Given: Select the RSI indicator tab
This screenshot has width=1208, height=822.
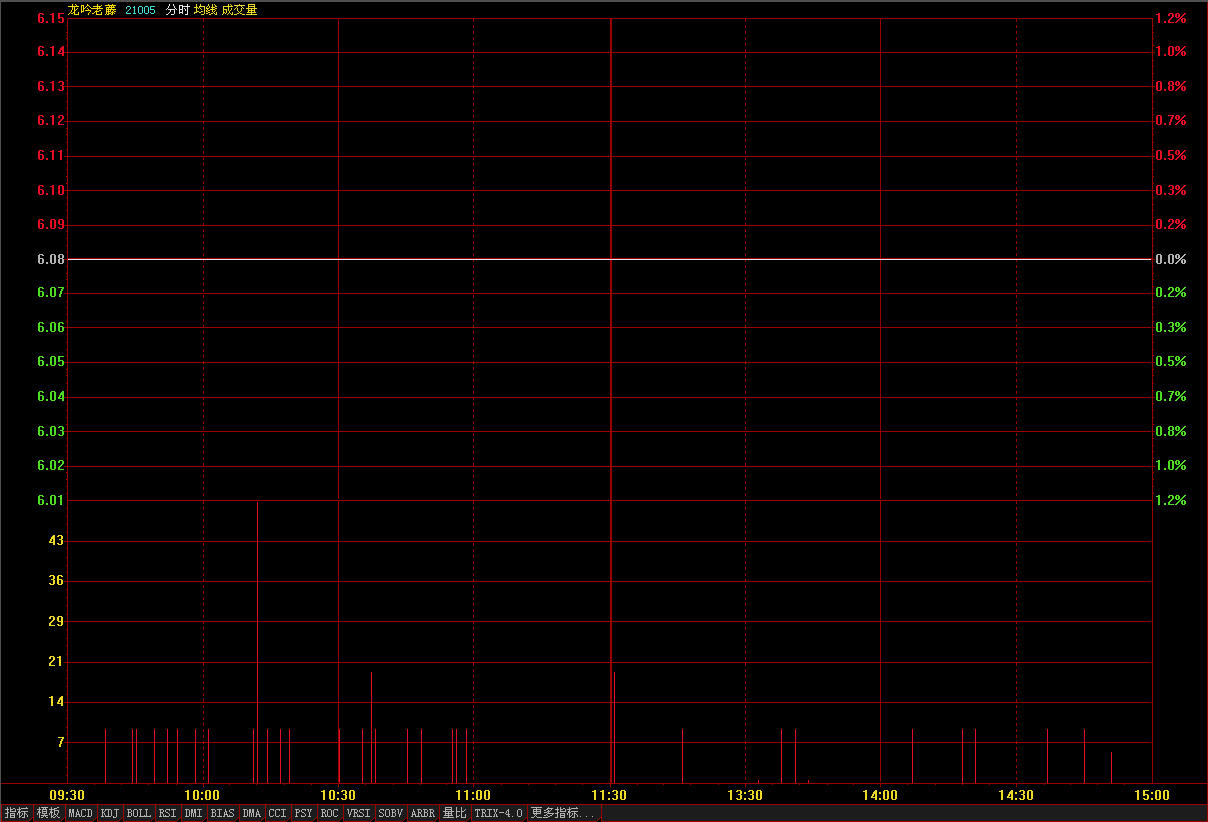Looking at the screenshot, I should click(x=168, y=813).
